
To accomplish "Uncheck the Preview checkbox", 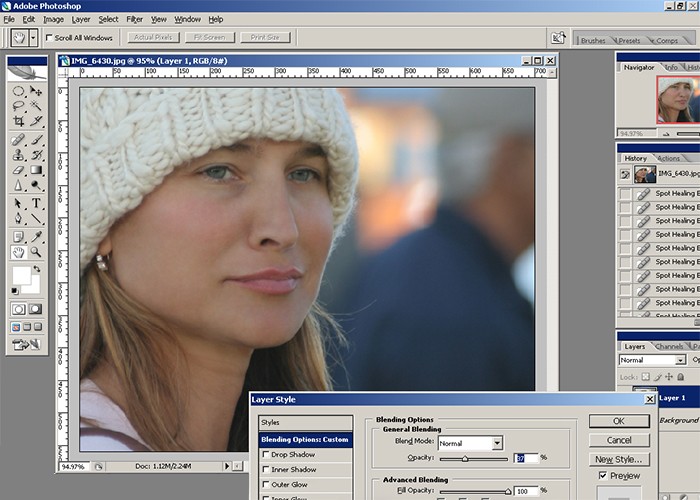I will 603,476.
